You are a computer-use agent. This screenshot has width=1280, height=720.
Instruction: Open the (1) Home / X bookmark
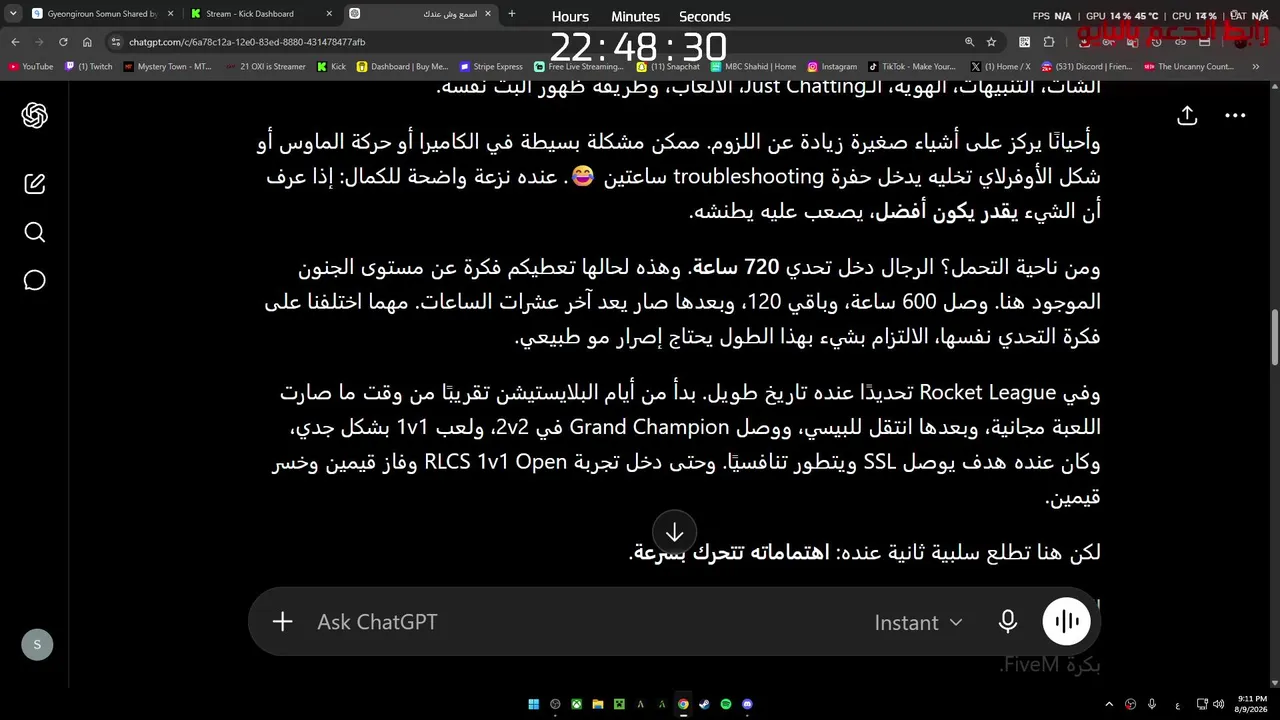point(1001,67)
